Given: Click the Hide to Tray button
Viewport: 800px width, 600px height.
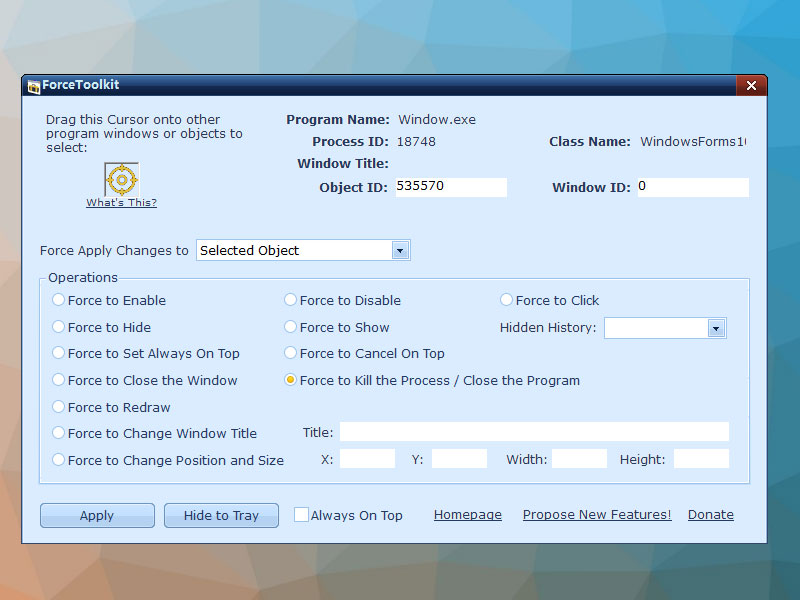Looking at the screenshot, I should coord(221,515).
